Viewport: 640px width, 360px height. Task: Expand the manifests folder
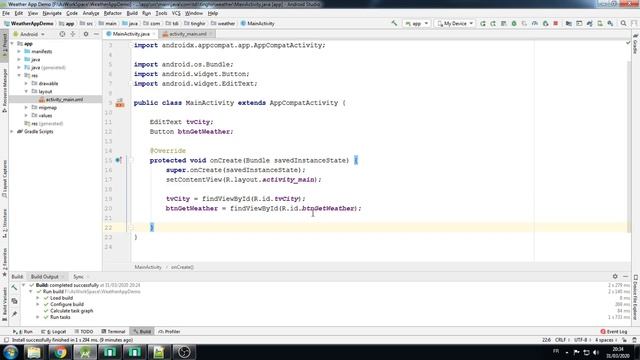tap(19, 51)
